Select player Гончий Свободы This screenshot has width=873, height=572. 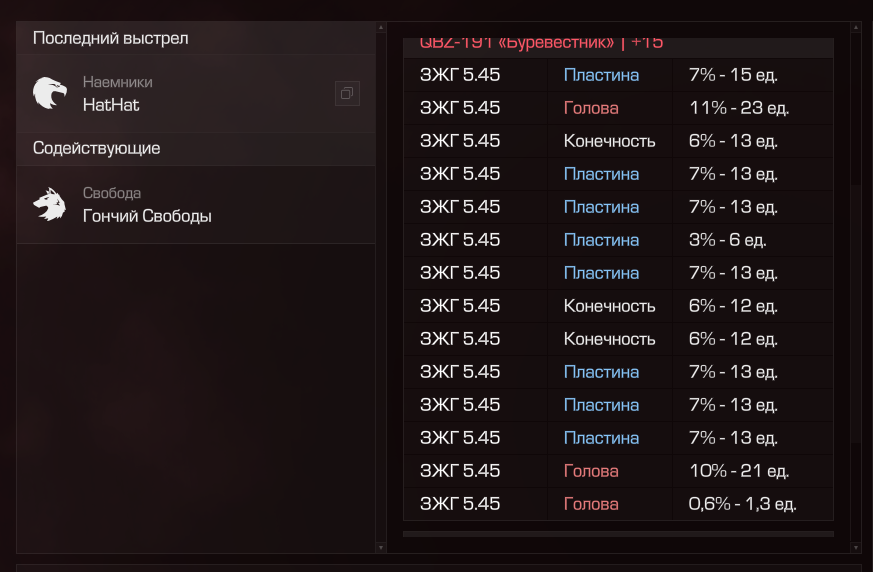(x=147, y=216)
